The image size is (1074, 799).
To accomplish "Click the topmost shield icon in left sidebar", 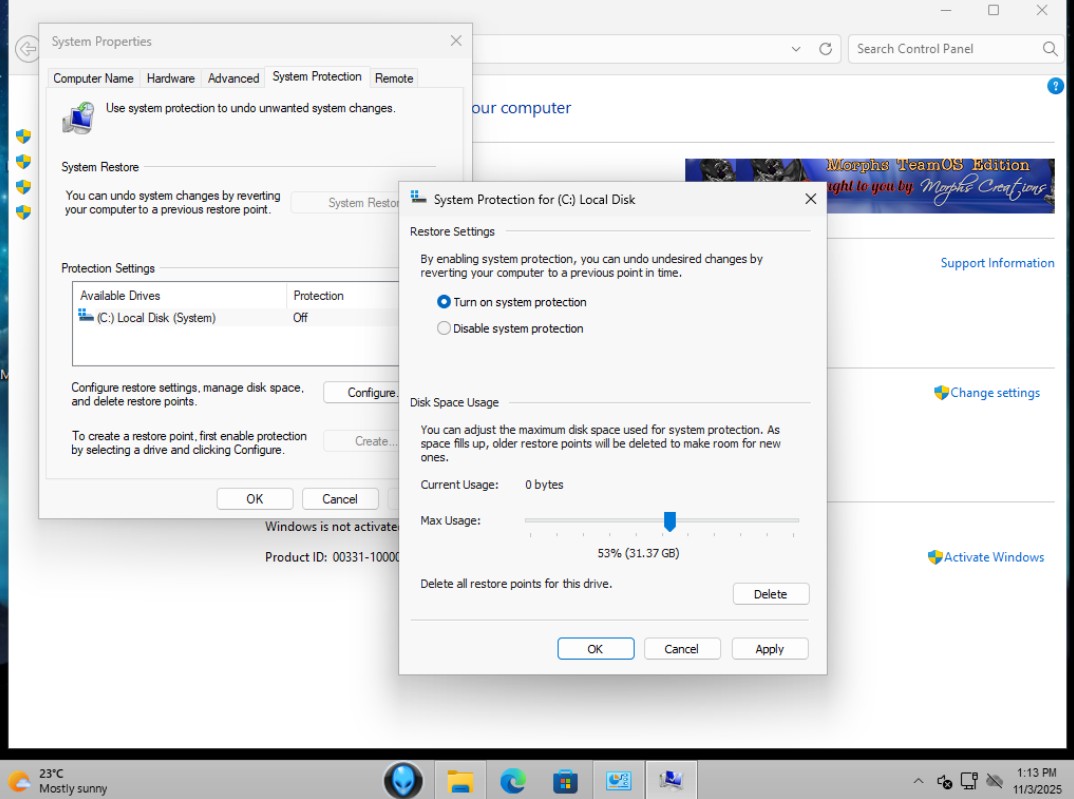I will (x=23, y=136).
